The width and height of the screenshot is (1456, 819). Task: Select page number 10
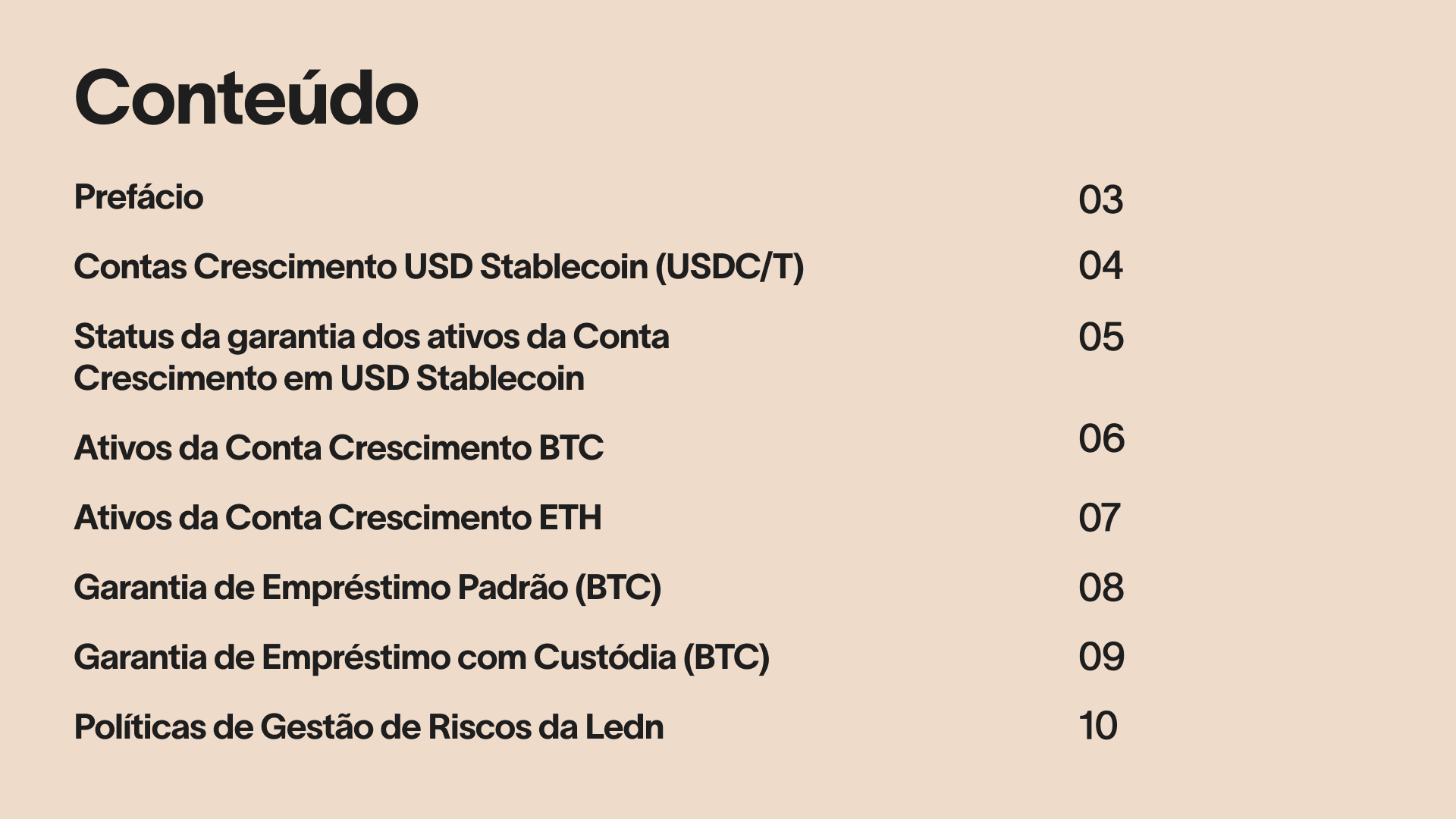pyautogui.click(x=1098, y=726)
